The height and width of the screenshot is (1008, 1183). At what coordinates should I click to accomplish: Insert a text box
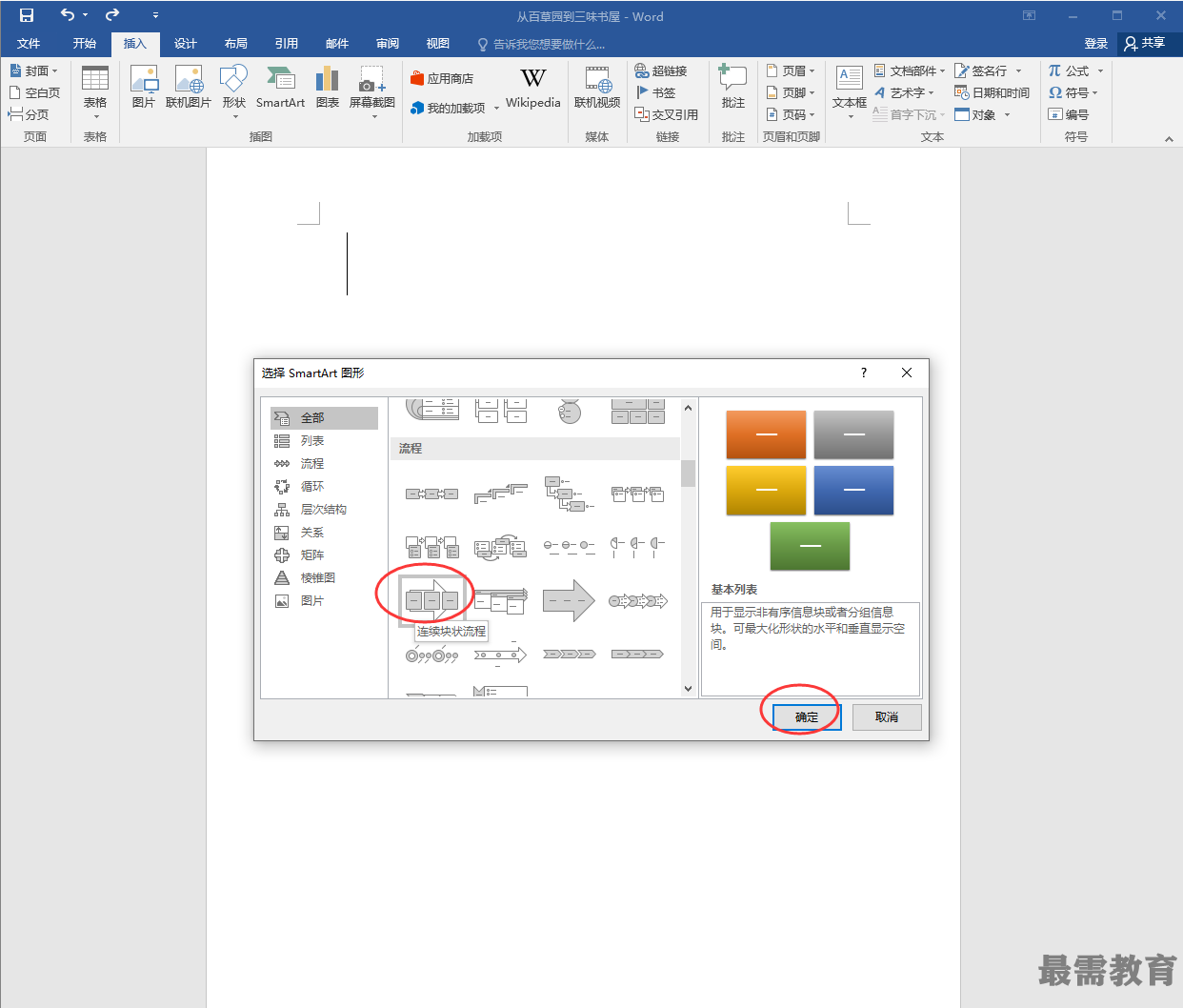tap(850, 92)
